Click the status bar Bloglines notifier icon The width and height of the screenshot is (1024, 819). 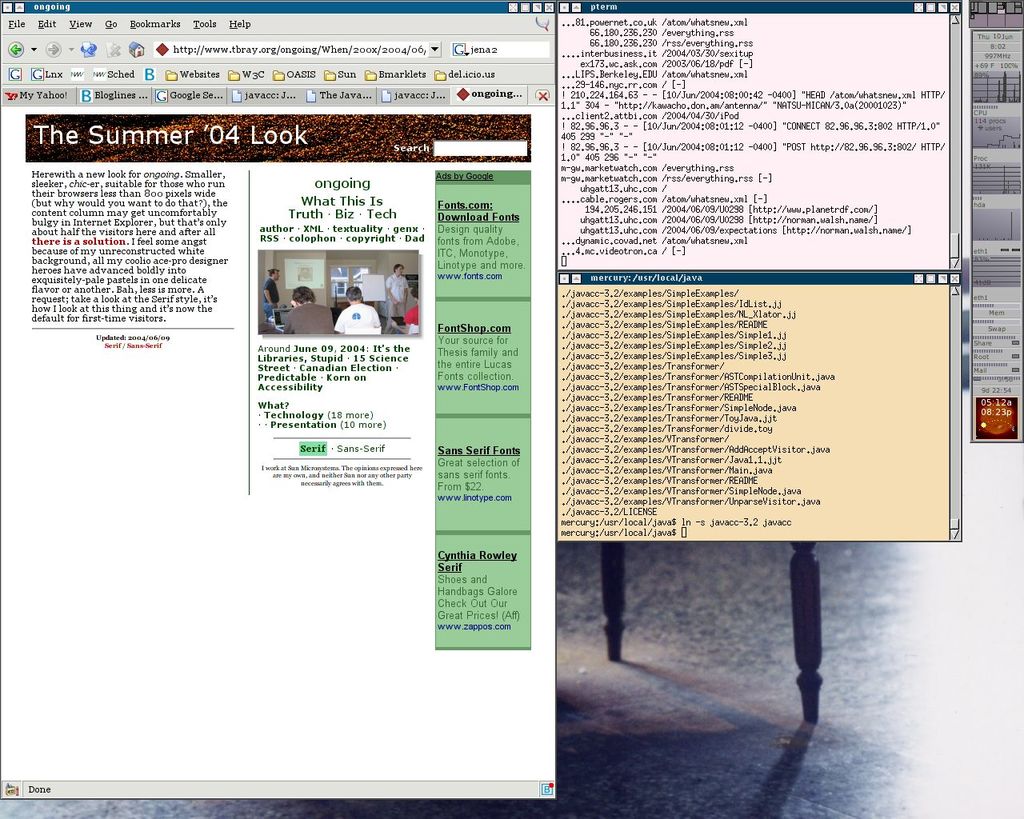pyautogui.click(x=547, y=789)
